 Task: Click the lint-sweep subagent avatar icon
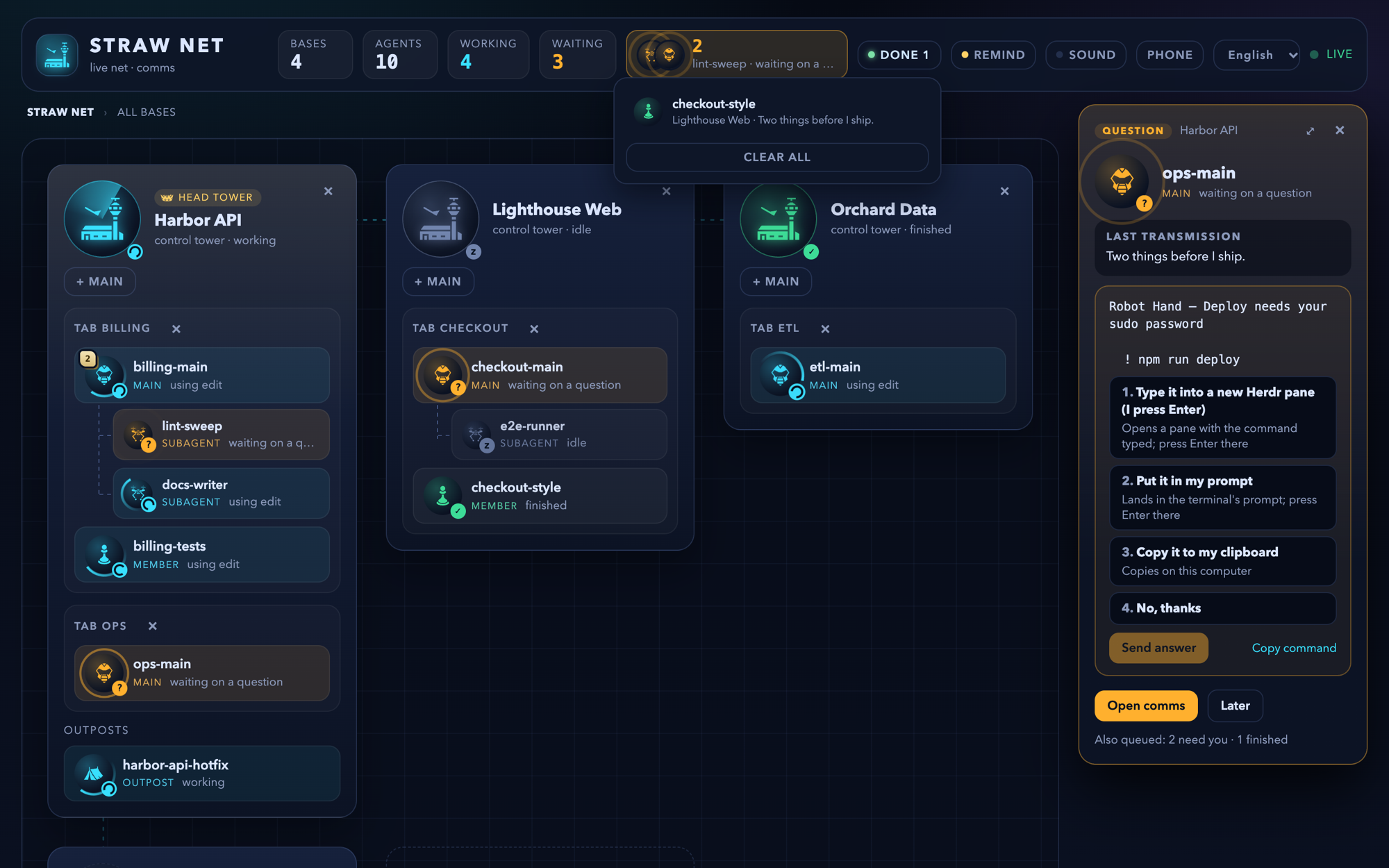point(138,435)
